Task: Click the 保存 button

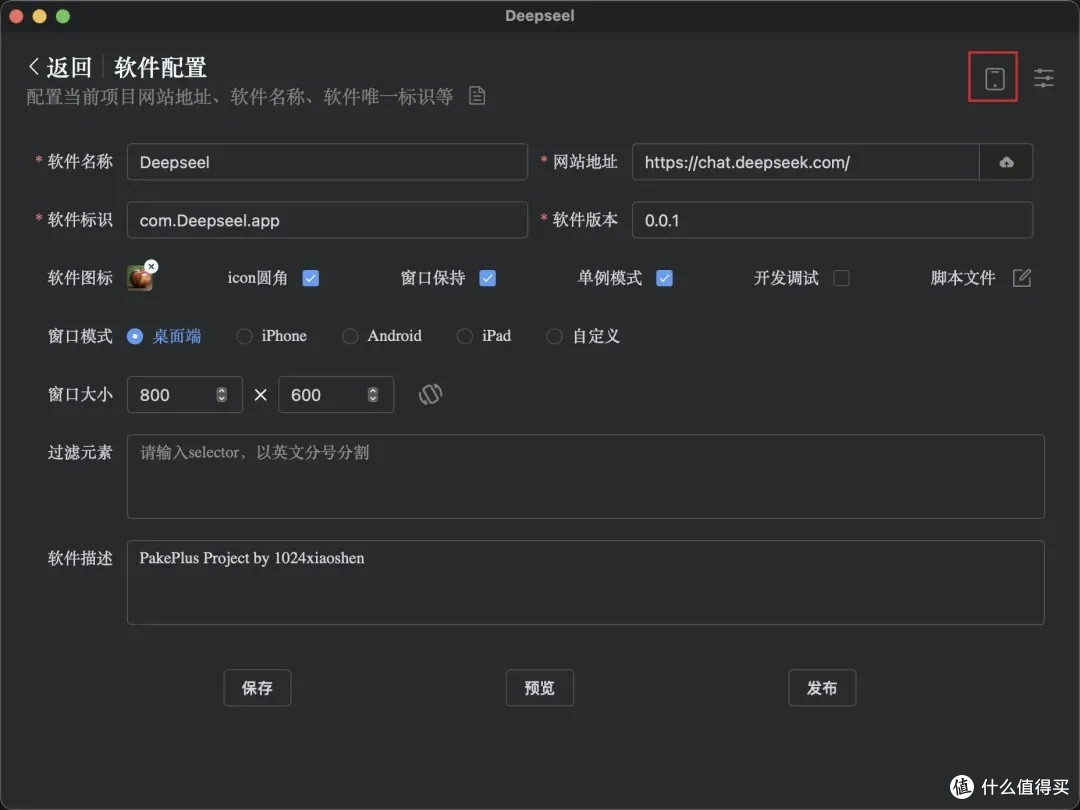Action: (x=257, y=687)
